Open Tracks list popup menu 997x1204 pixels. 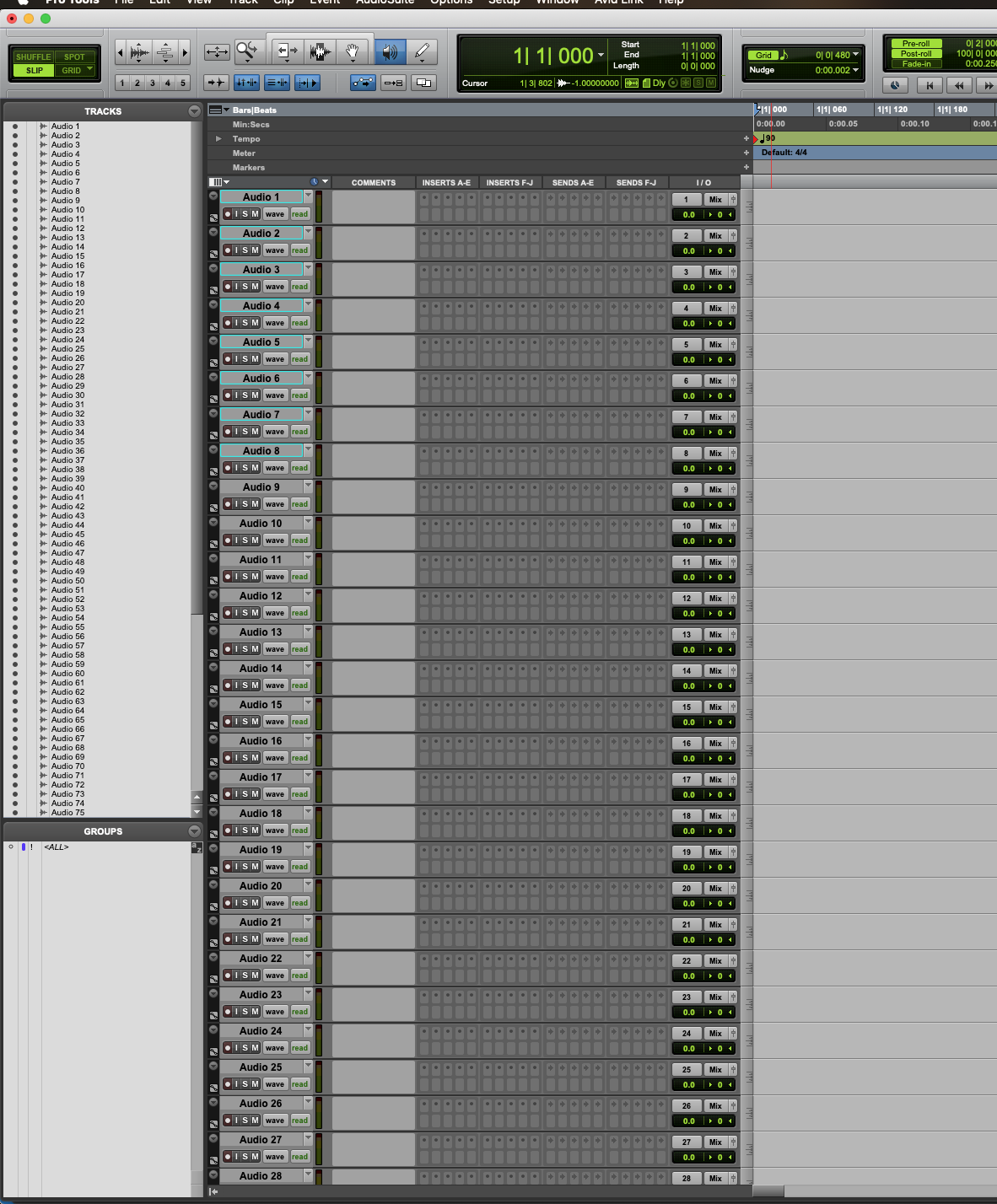[x=195, y=111]
